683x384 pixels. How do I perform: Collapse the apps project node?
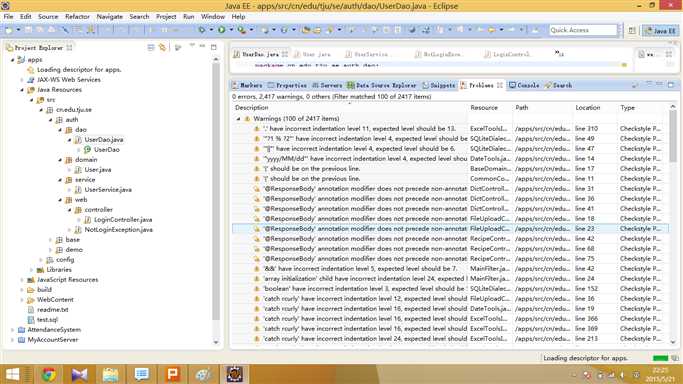click(x=12, y=60)
